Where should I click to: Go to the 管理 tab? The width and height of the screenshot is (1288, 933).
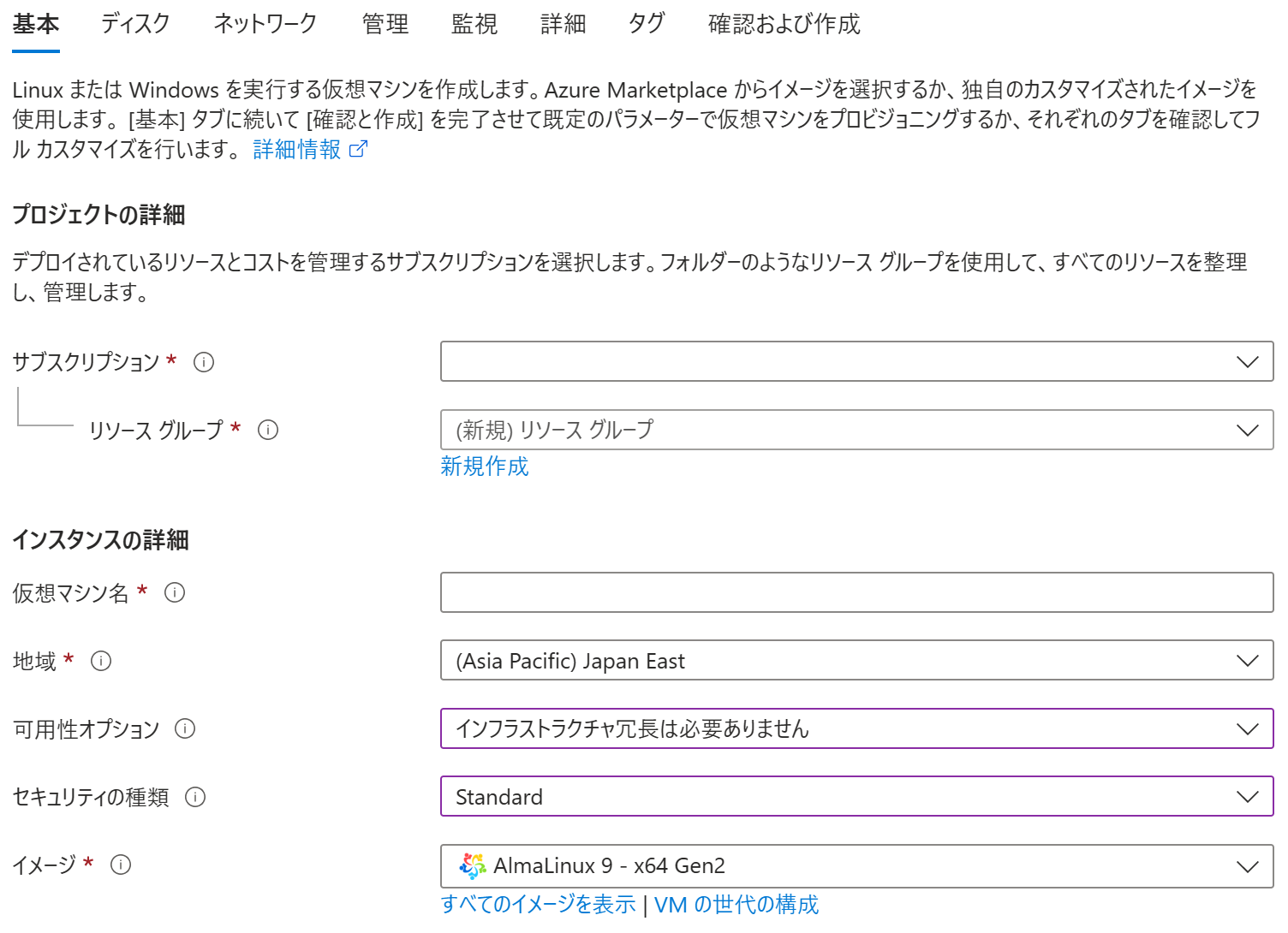pos(385,24)
